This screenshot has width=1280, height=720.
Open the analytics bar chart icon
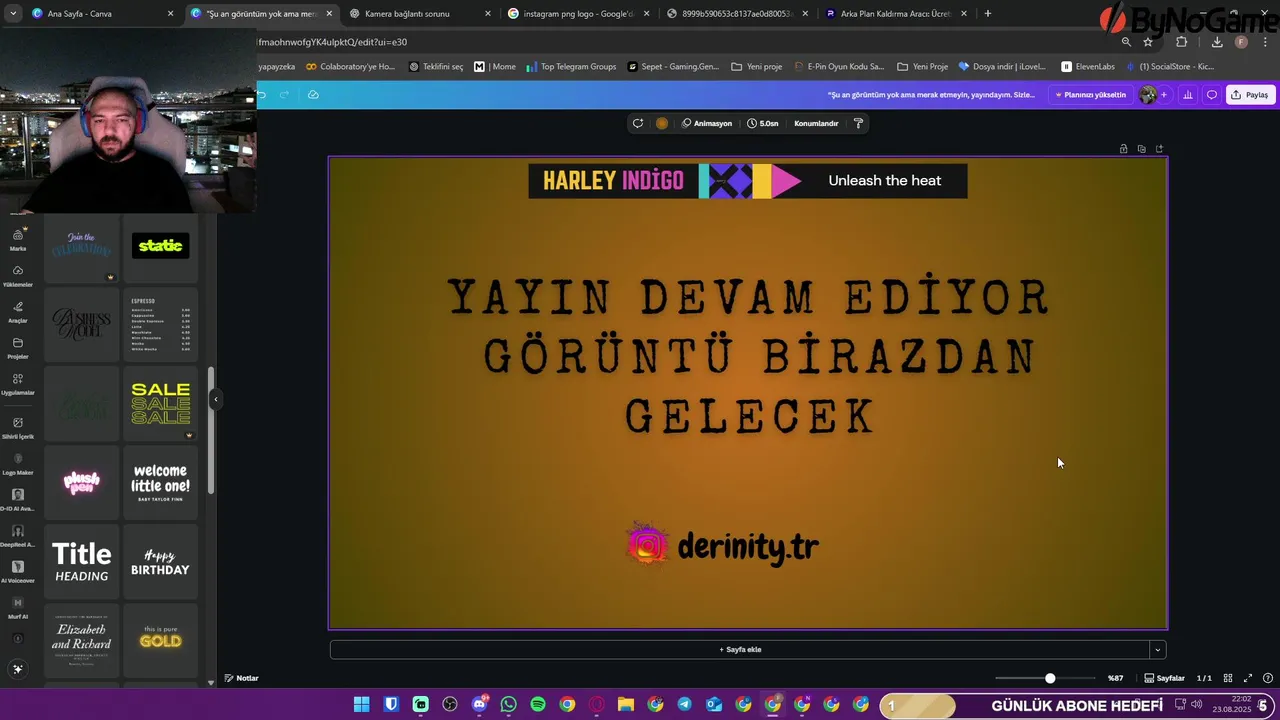point(1188,95)
